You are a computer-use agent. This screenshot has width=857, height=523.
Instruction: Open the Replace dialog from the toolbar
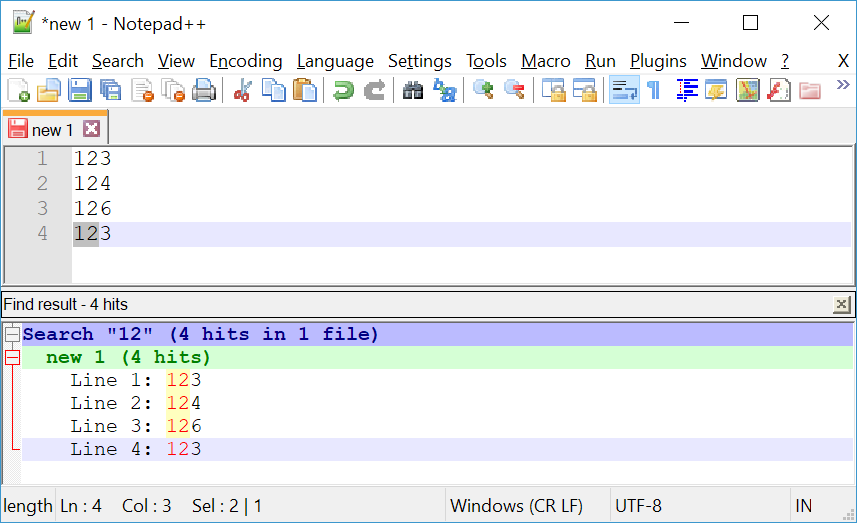[444, 90]
